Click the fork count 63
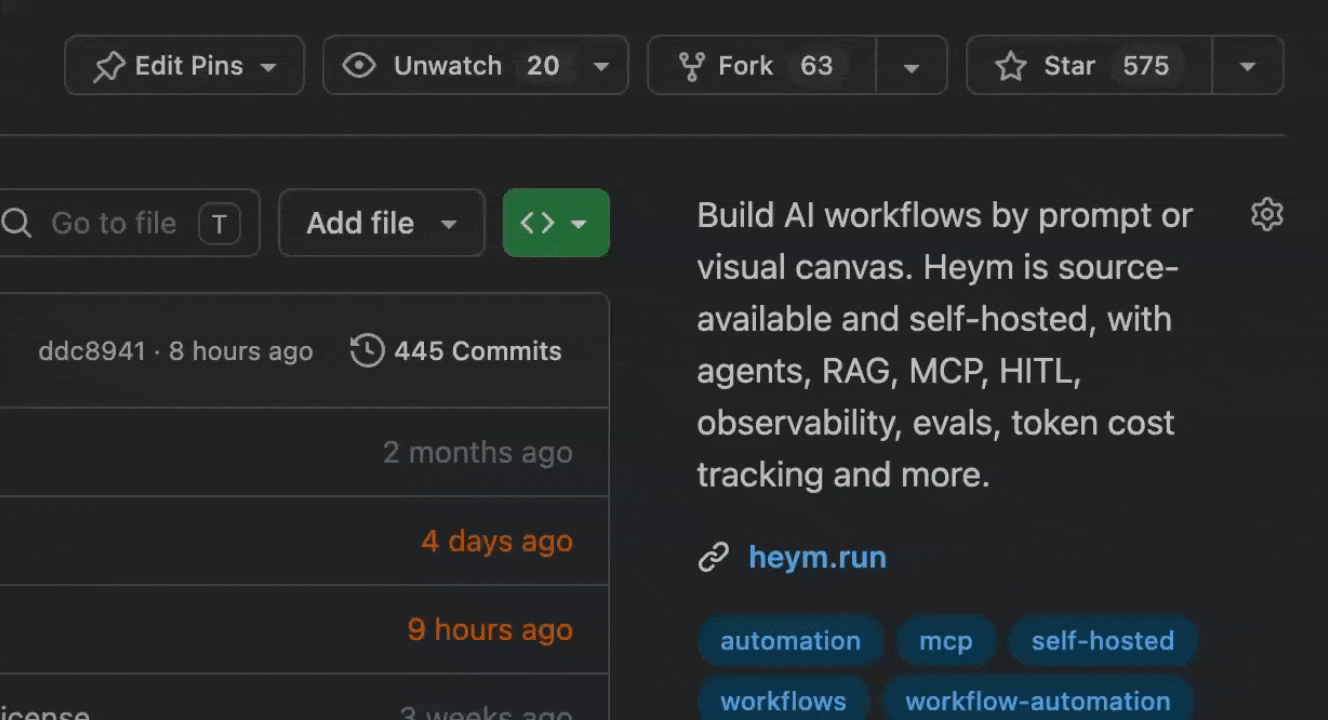The width and height of the screenshot is (1328, 720). tap(816, 66)
